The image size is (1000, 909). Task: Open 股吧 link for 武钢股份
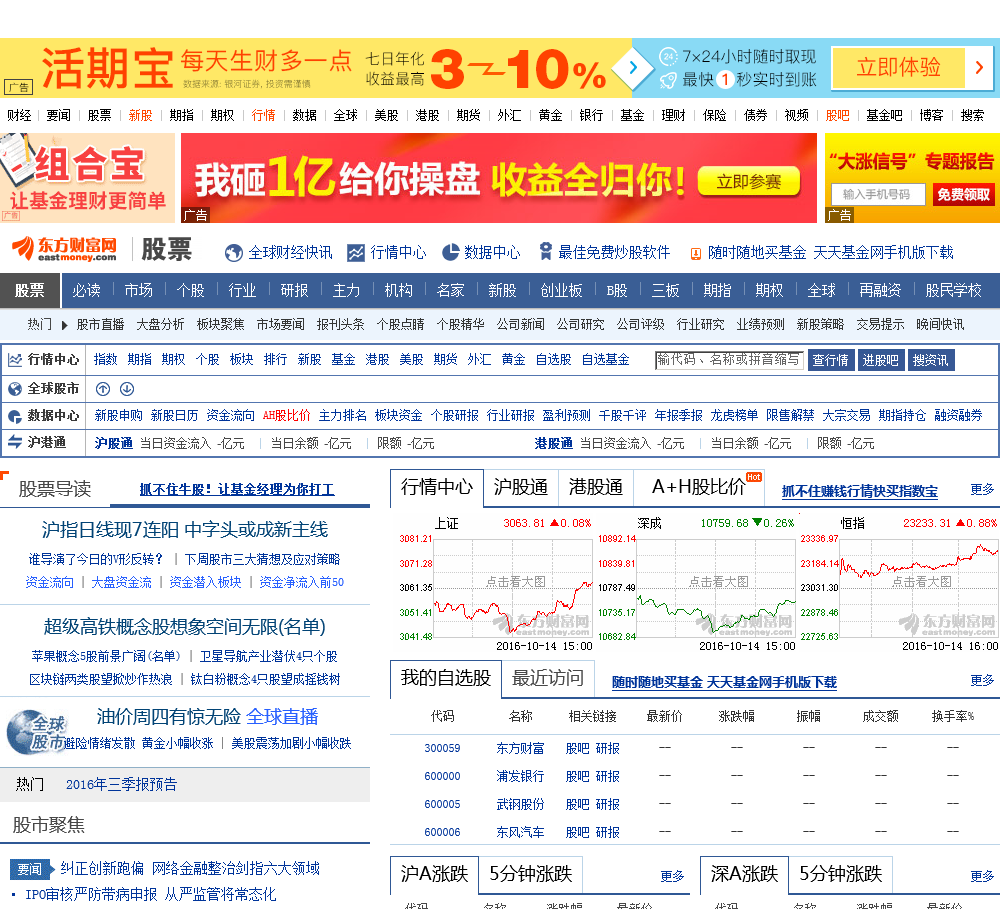[x=577, y=804]
